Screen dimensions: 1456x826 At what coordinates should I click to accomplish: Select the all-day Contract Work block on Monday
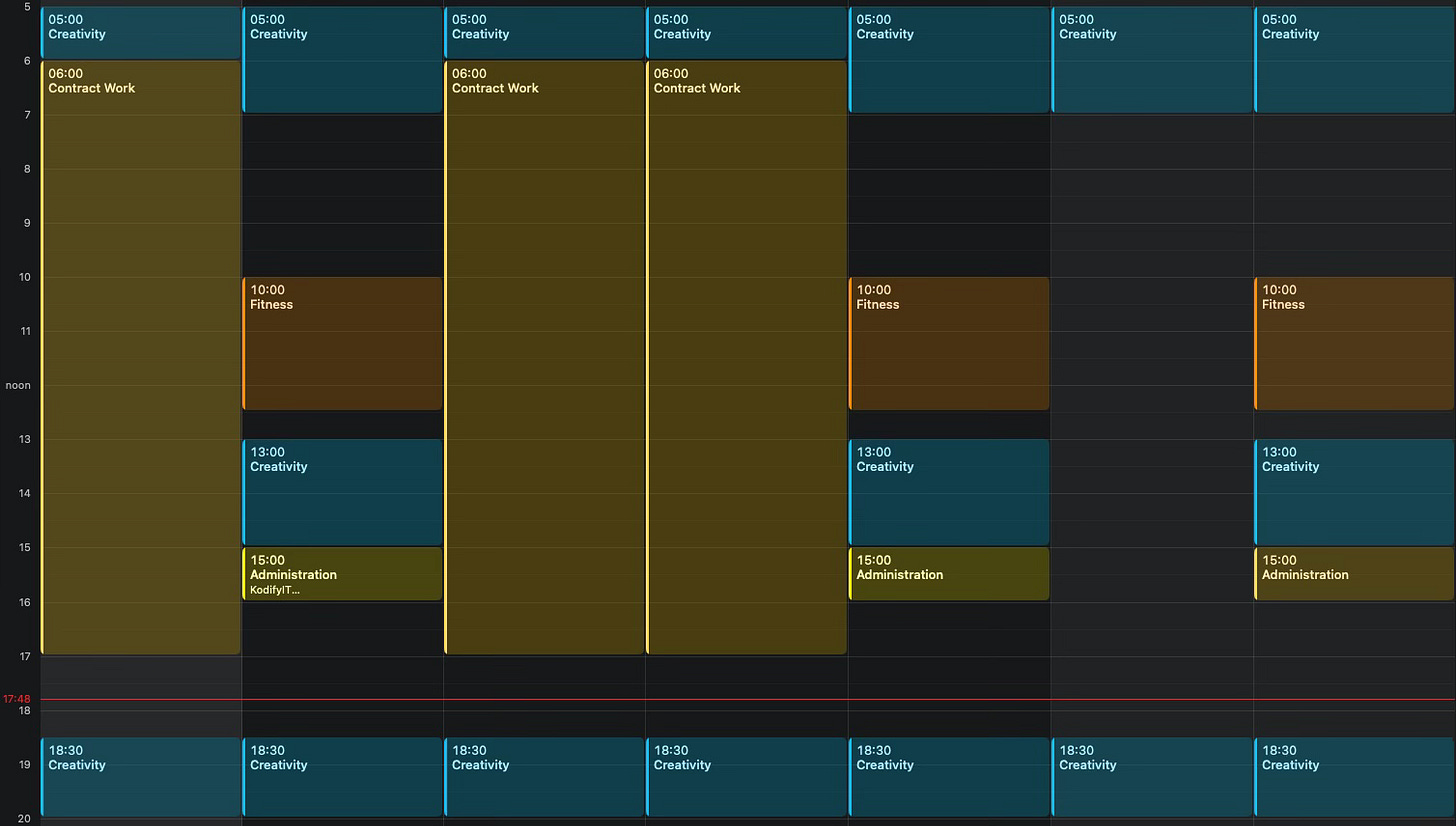(x=140, y=350)
